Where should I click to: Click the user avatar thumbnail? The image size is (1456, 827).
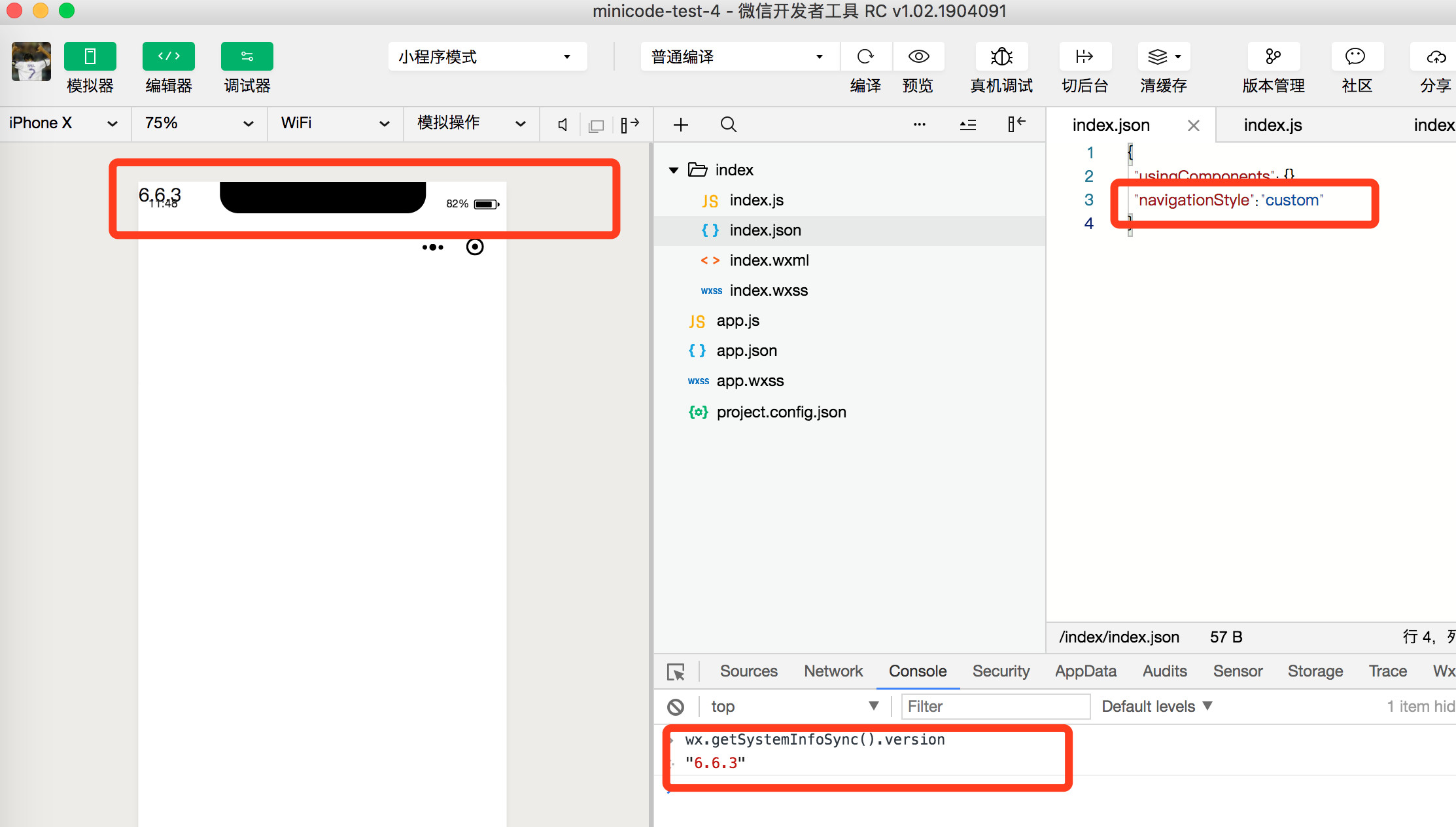click(31, 62)
